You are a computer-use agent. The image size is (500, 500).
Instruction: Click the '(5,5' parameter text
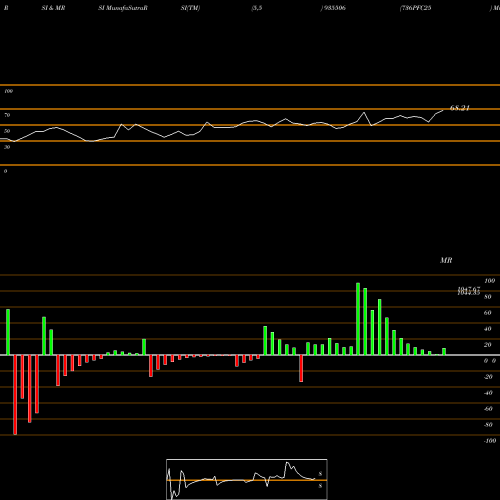[x=257, y=8]
